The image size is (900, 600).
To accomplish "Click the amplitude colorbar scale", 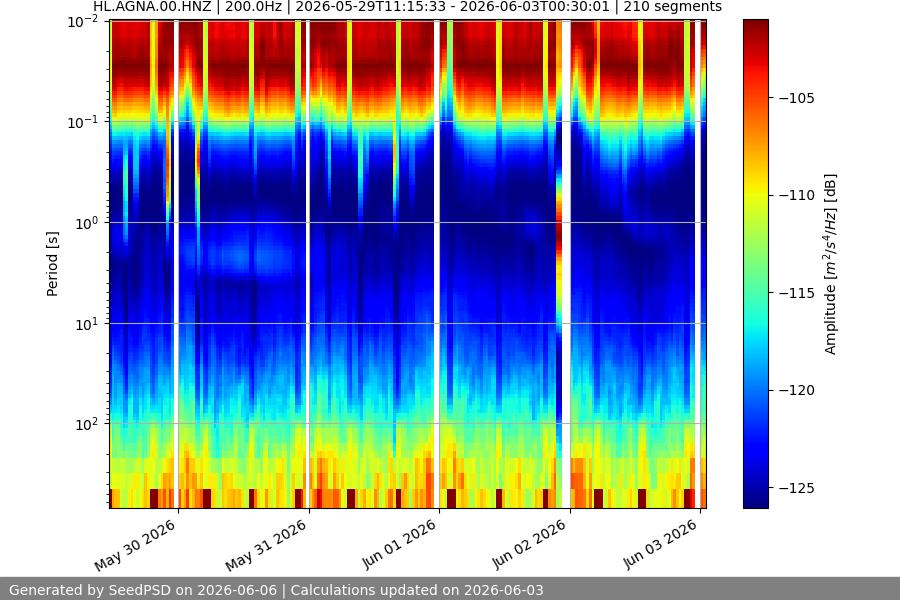I will tap(755, 264).
